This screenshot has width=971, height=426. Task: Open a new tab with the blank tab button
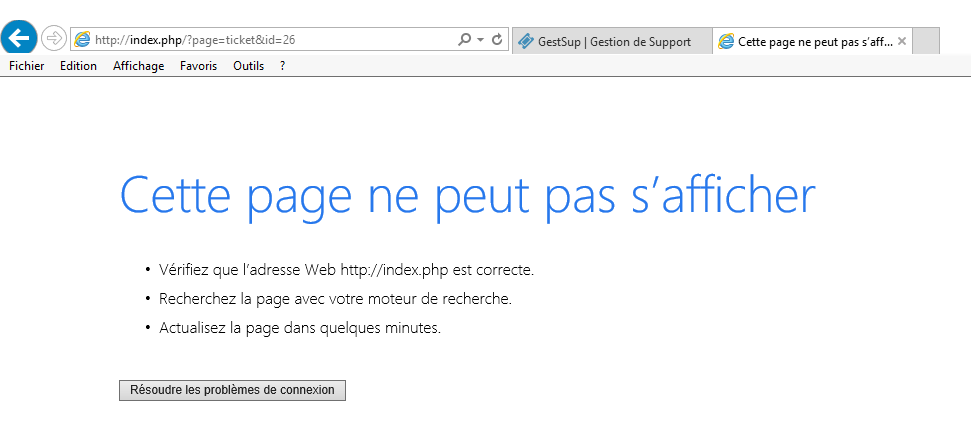coord(926,41)
